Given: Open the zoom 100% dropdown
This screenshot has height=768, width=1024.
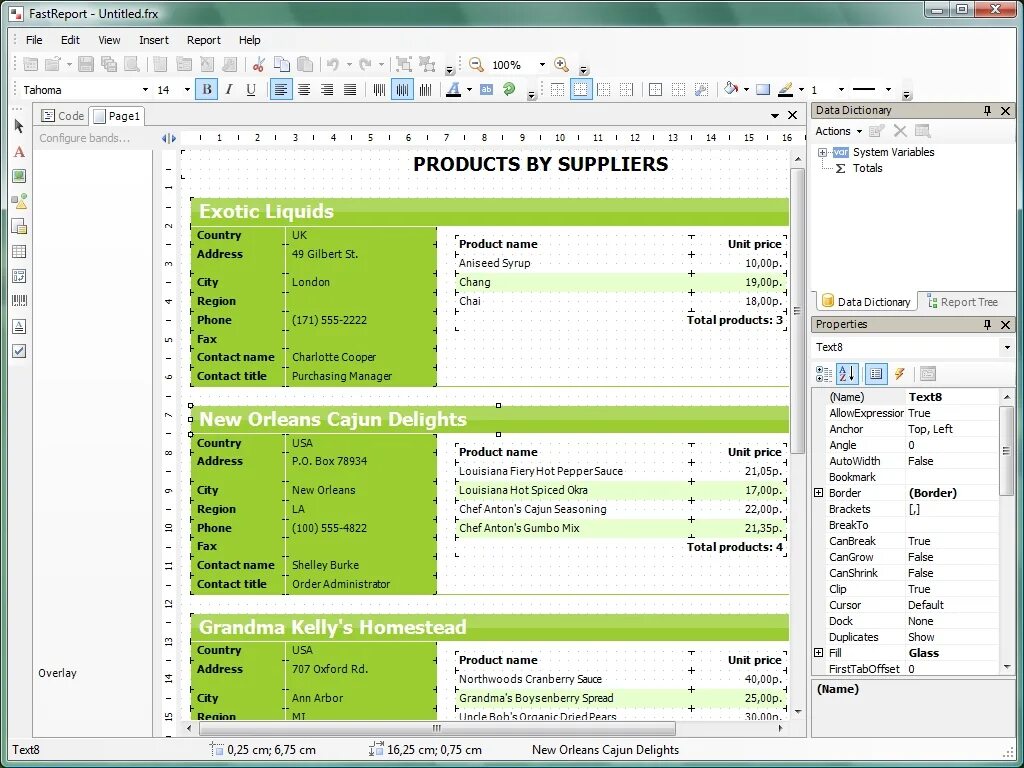Looking at the screenshot, I should tap(542, 65).
